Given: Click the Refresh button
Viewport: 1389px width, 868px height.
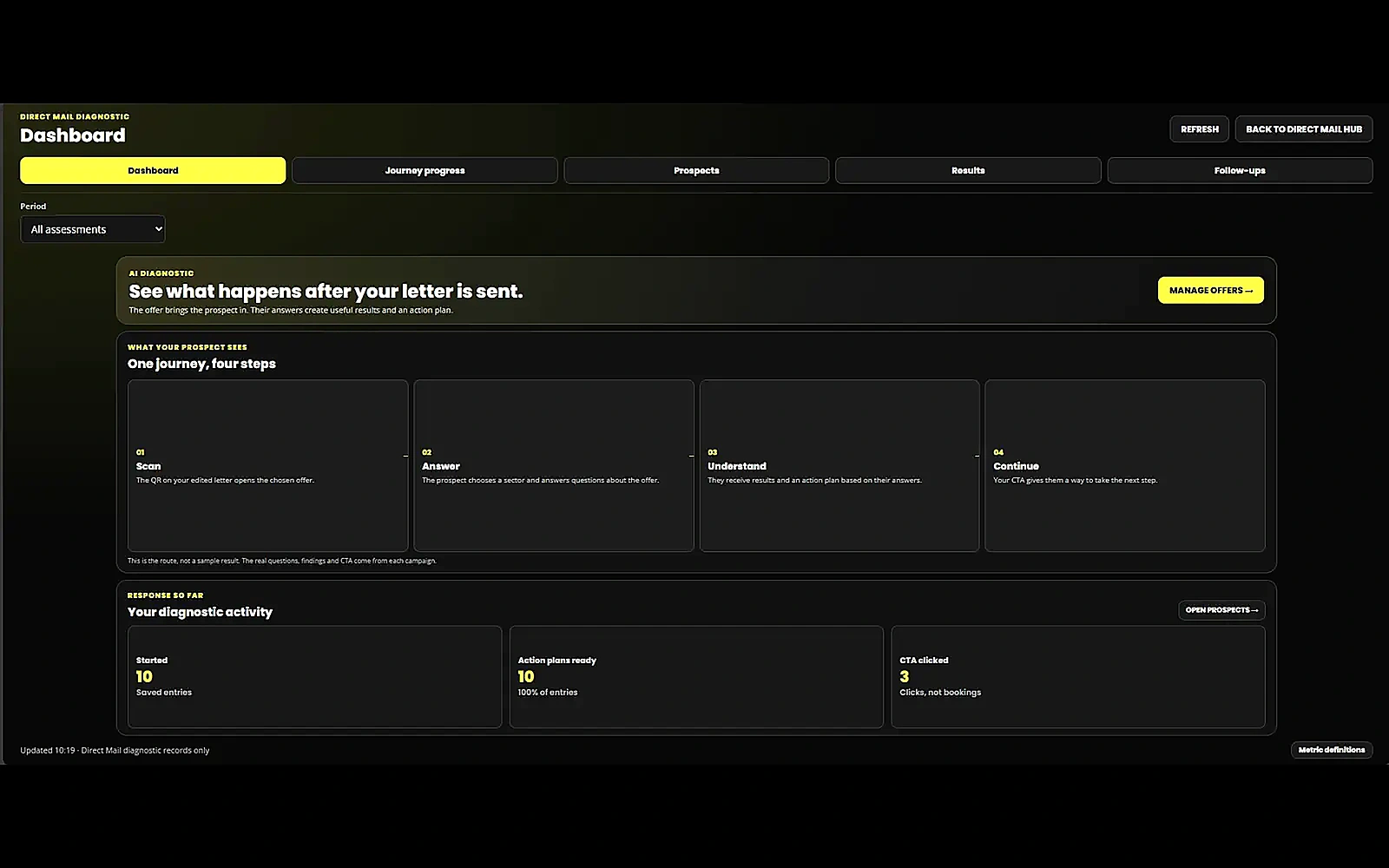Looking at the screenshot, I should pos(1199,128).
